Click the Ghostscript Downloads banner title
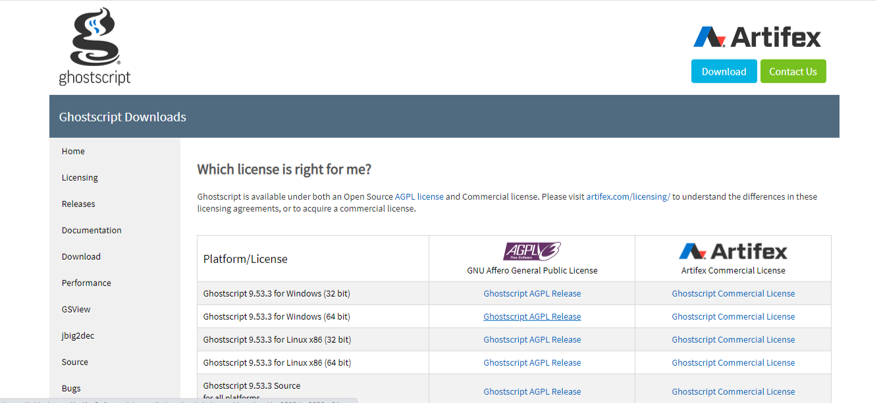This screenshot has width=876, height=403. pos(122,117)
